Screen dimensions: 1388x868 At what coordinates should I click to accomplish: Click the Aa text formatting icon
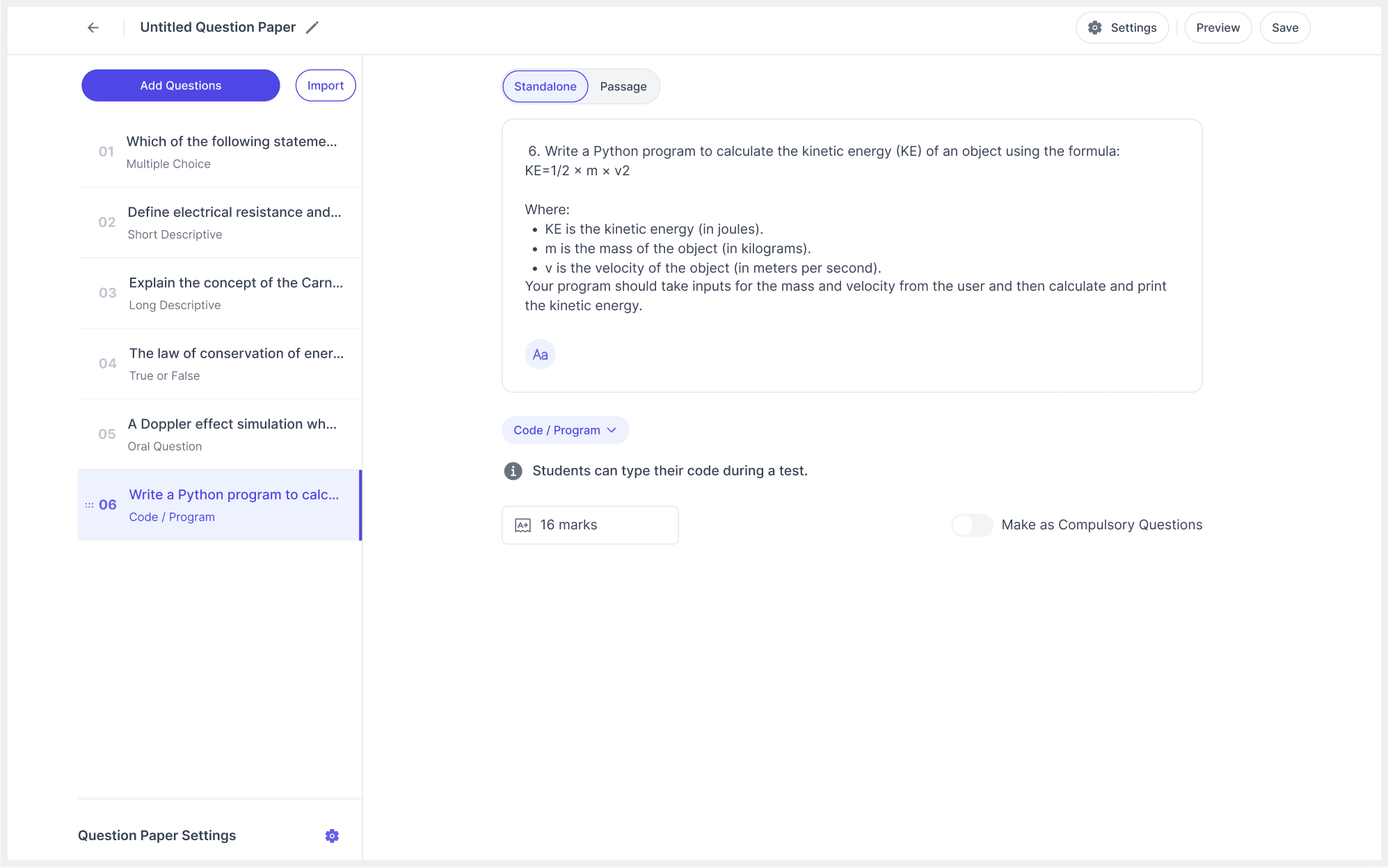tap(540, 355)
